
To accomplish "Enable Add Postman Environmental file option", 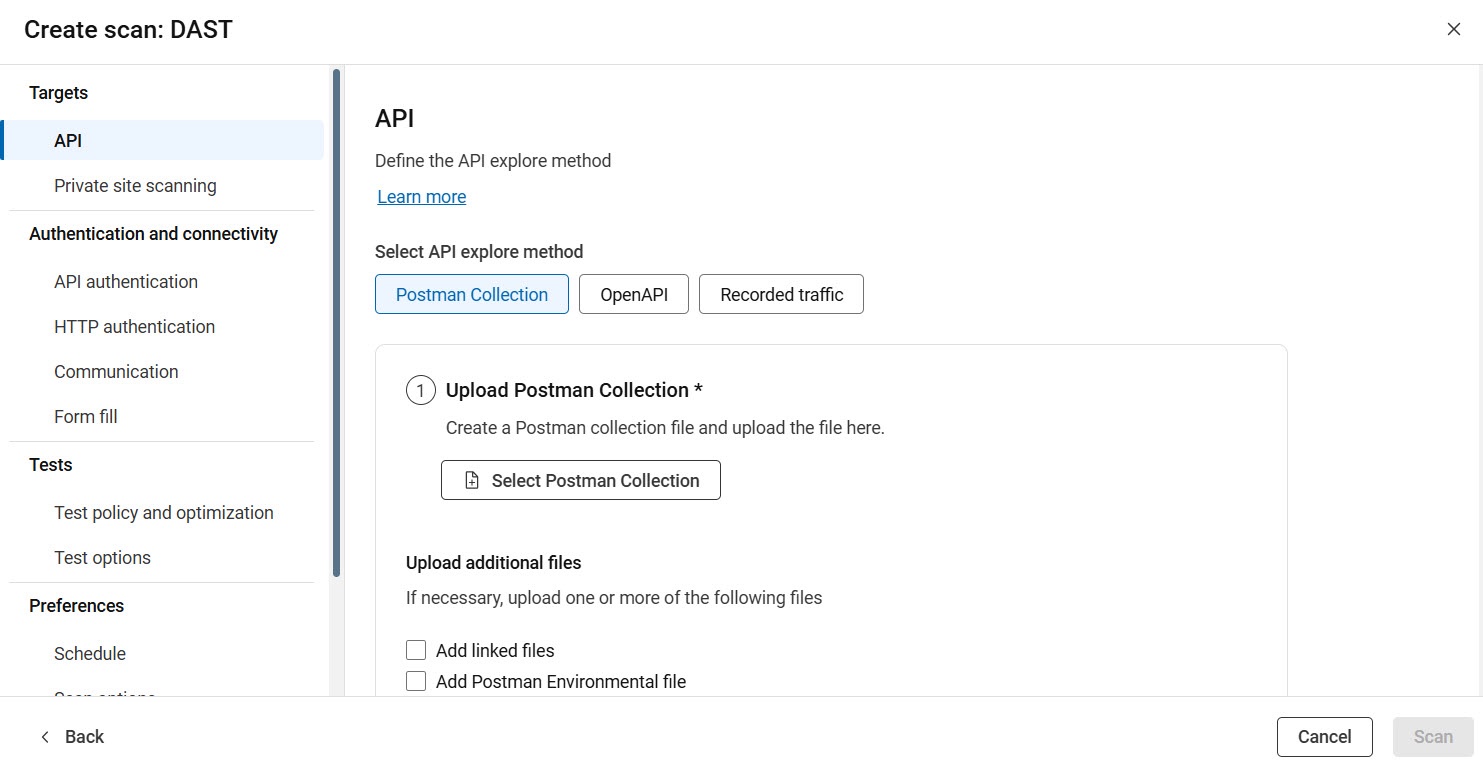I will pos(416,680).
